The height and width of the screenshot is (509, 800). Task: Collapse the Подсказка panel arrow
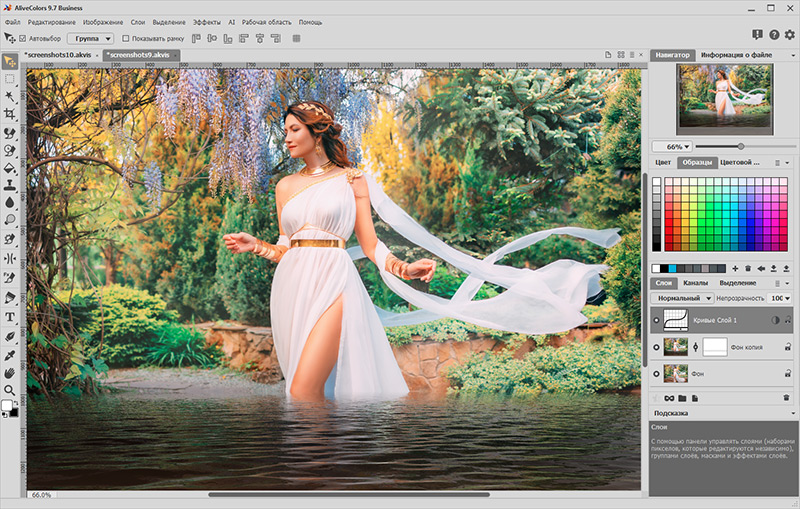tap(793, 413)
